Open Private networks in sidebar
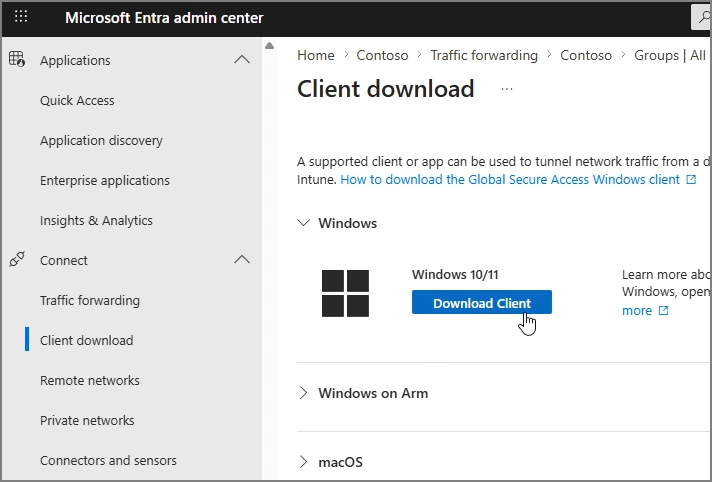 [x=87, y=420]
